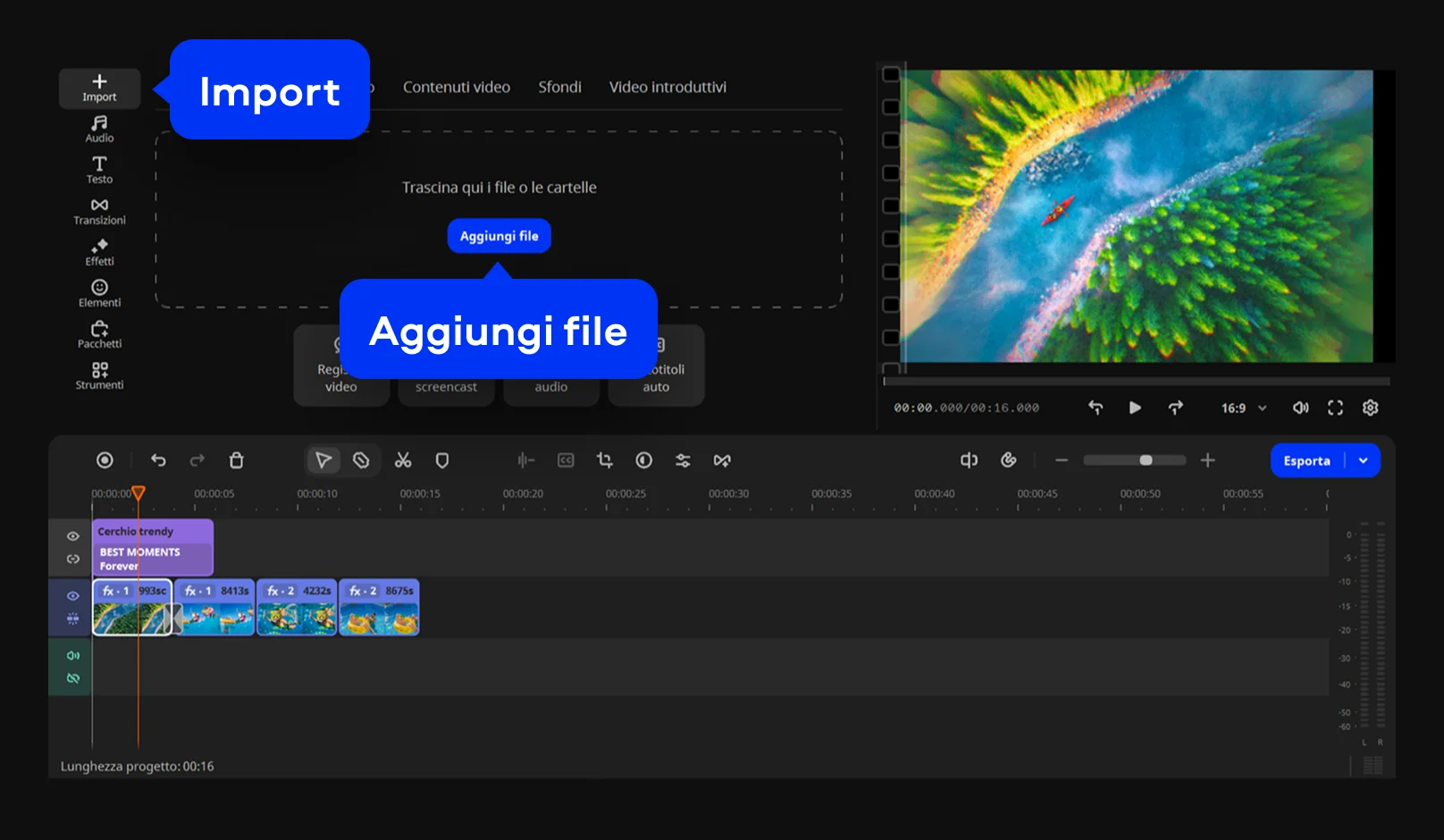Screen dimensions: 1444x840
Task: Open the Esporta dropdown arrow
Action: (x=1363, y=460)
